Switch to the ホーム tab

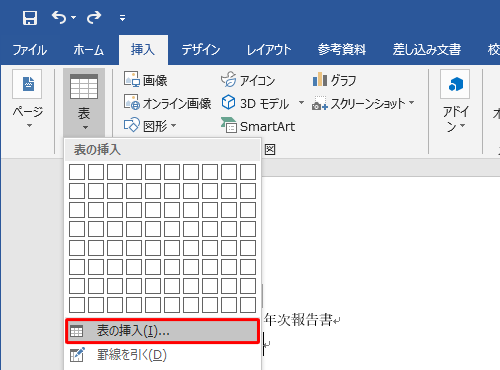pyautogui.click(x=89, y=50)
